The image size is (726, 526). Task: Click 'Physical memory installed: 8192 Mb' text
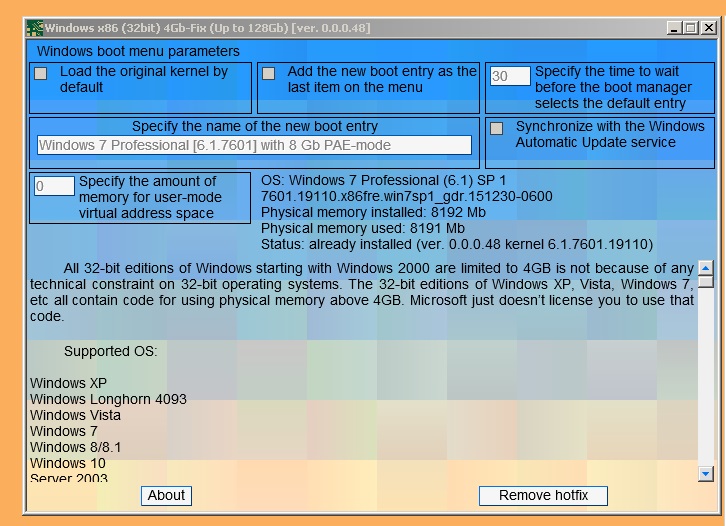(373, 213)
